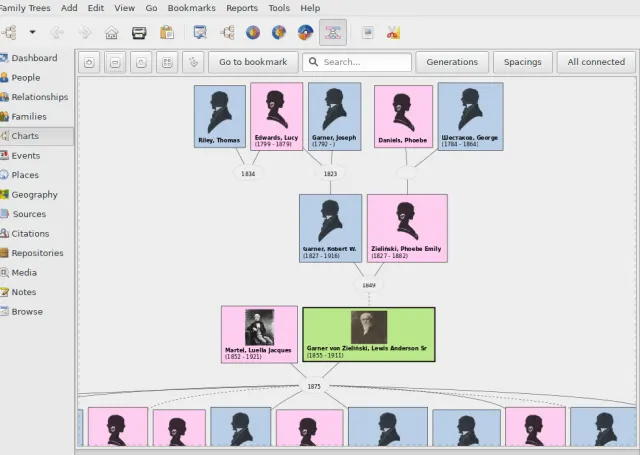Screen dimensions: 640x455
Task: Select the active Graph View chart icon
Action: coord(333,32)
